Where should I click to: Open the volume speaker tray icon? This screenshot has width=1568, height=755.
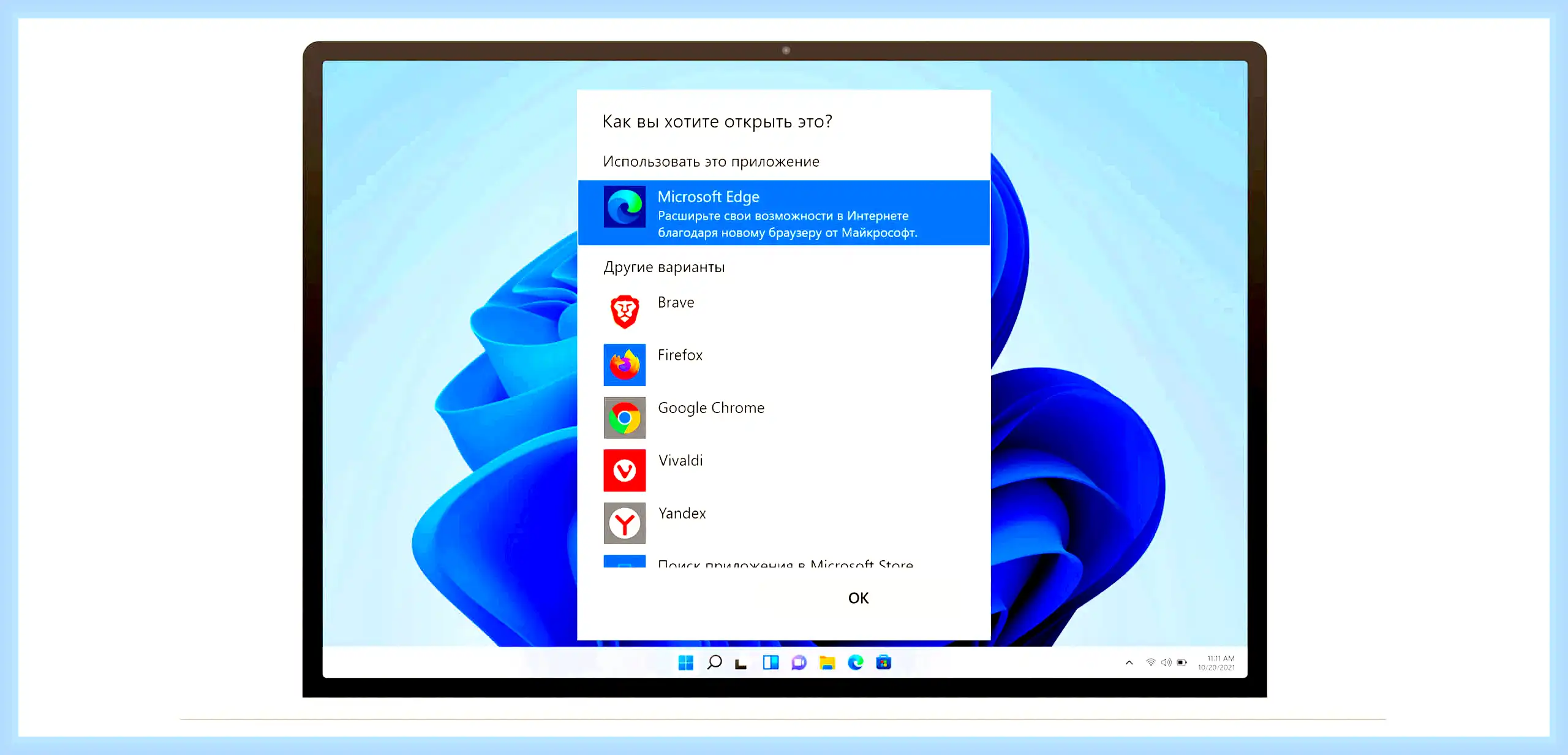click(1166, 662)
